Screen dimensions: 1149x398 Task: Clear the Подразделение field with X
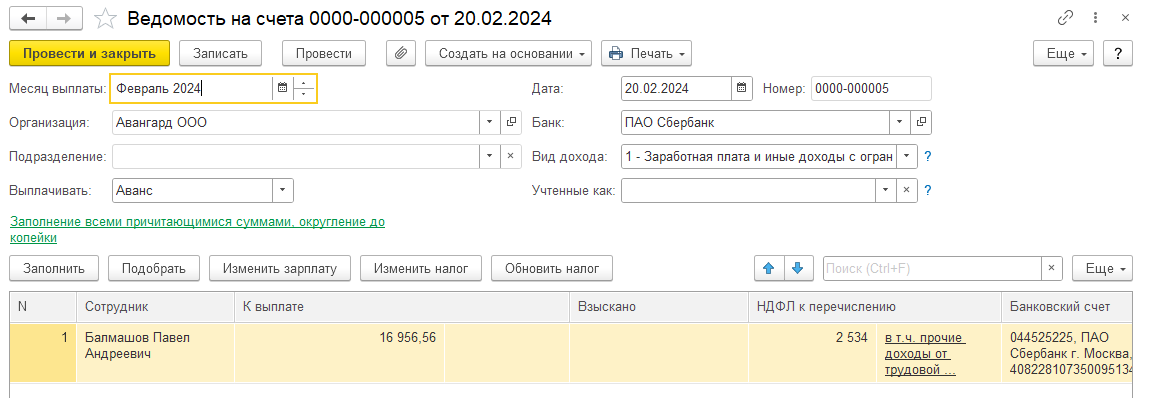coord(511,156)
